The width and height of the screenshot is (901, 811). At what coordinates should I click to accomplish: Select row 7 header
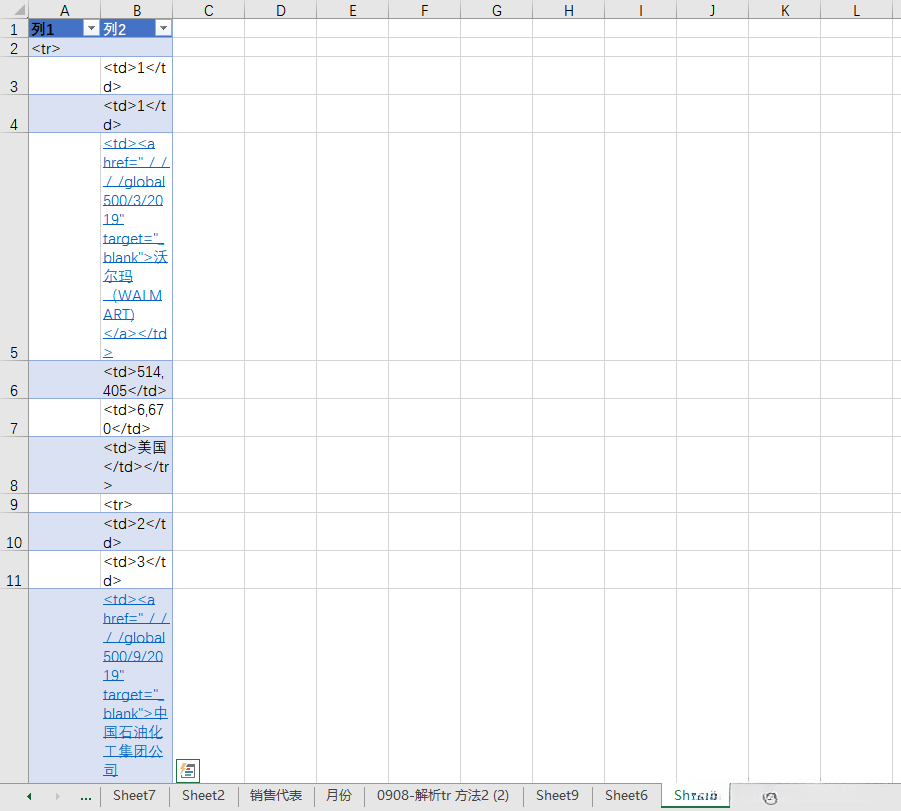14,418
